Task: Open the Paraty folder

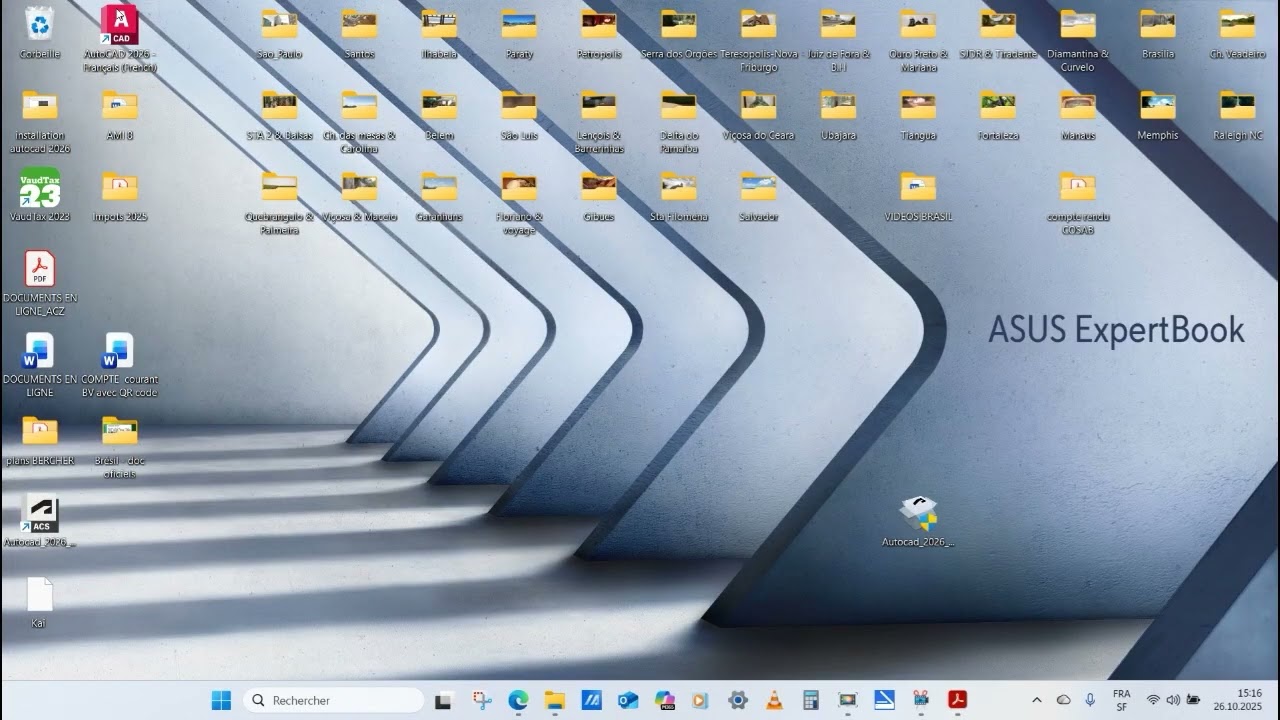Action: point(519,33)
